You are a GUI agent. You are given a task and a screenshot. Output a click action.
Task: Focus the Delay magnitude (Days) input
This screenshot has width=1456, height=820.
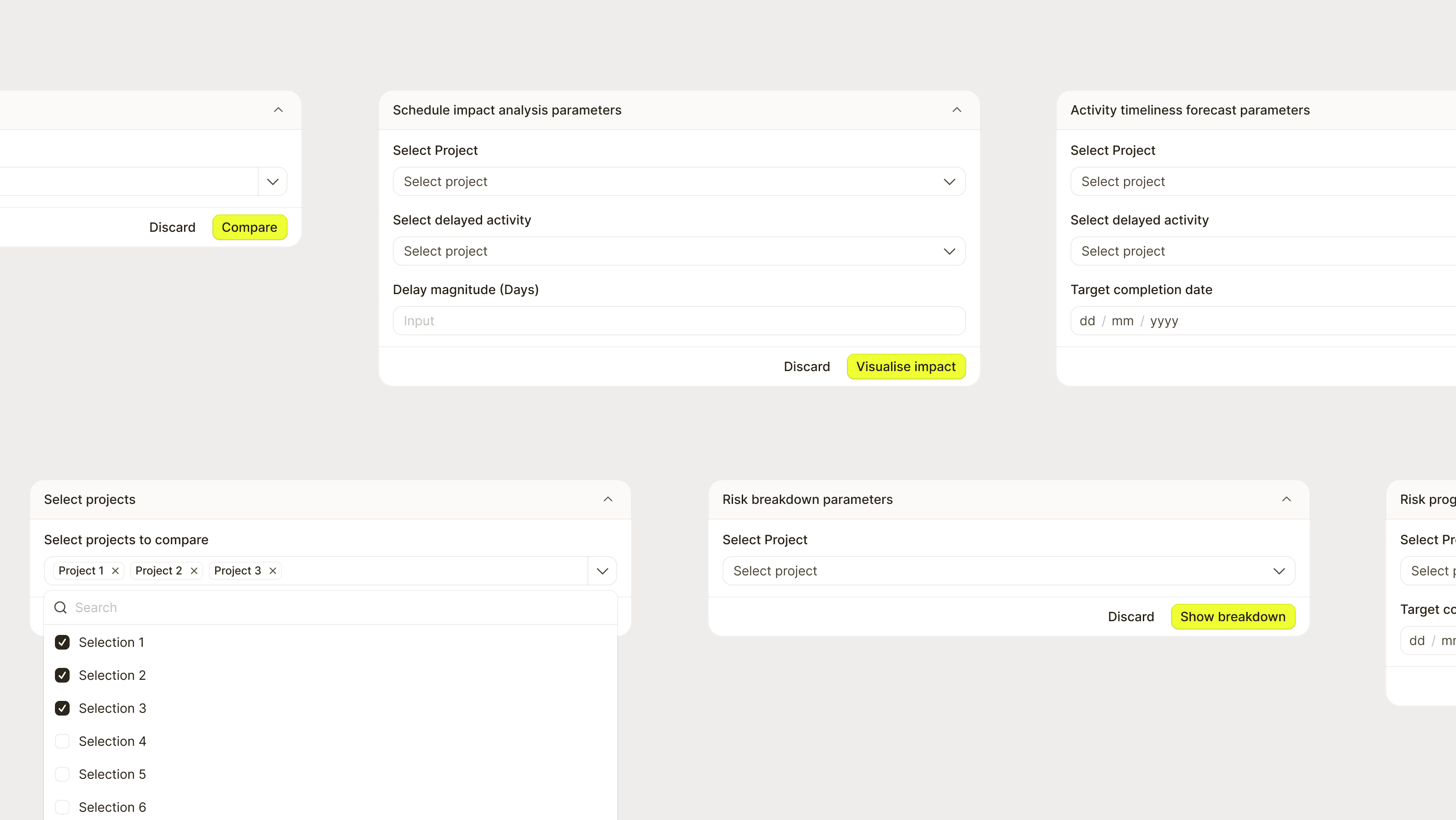pyautogui.click(x=679, y=321)
